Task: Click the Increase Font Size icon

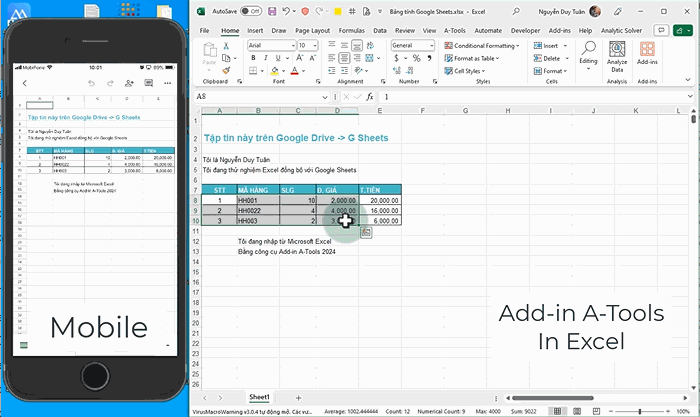Action: (300, 58)
